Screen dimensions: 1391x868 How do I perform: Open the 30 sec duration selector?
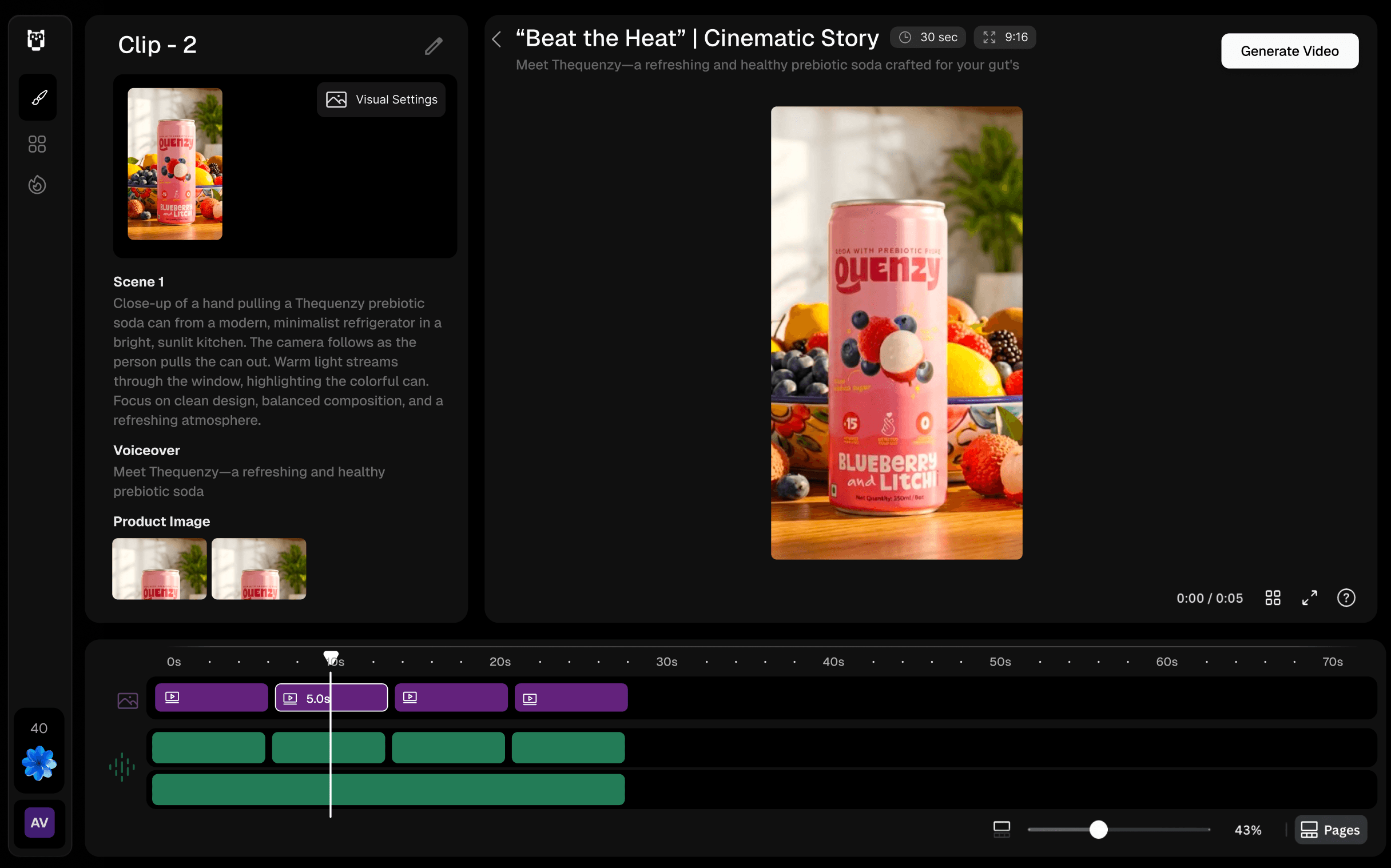[928, 37]
